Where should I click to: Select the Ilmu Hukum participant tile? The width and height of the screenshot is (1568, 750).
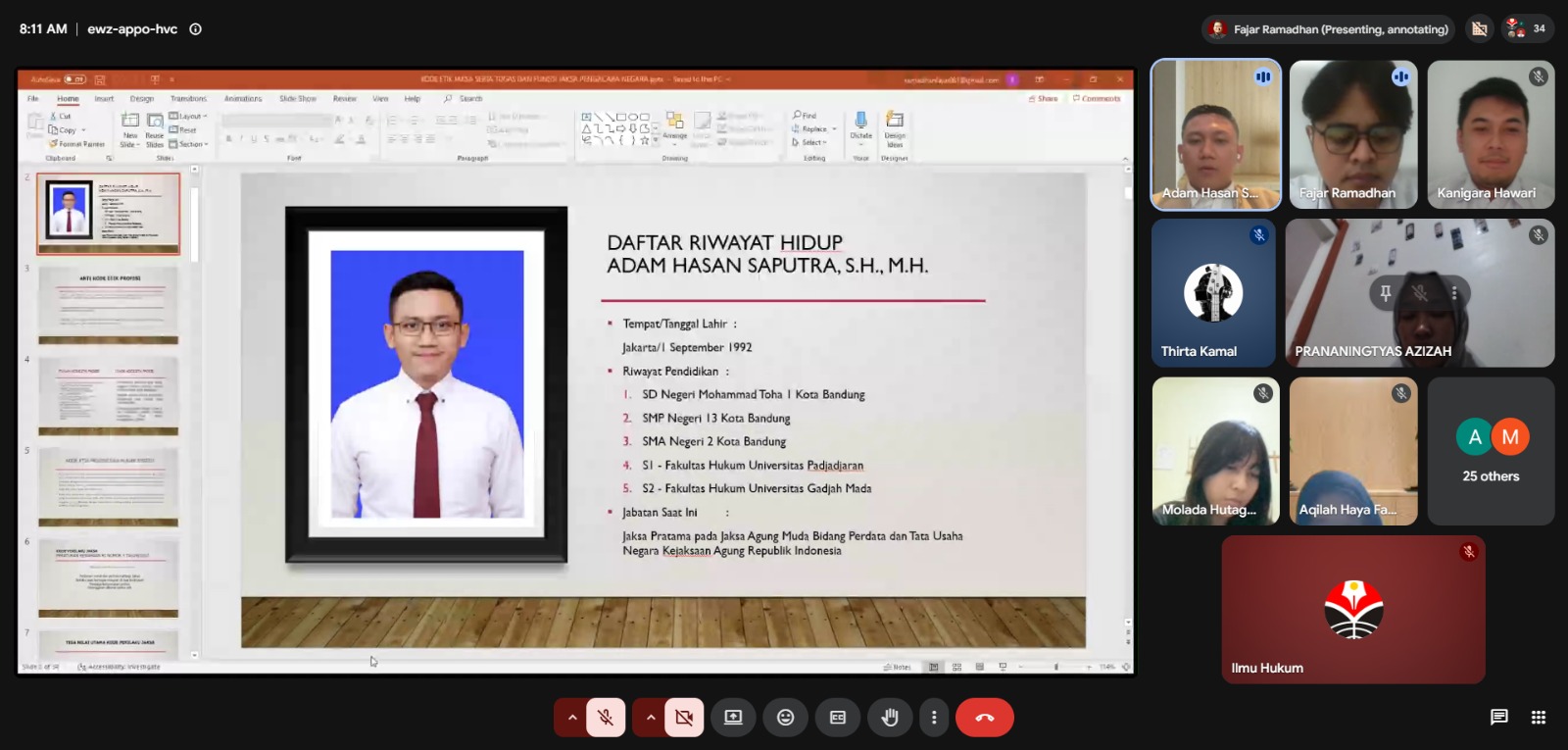(1353, 609)
